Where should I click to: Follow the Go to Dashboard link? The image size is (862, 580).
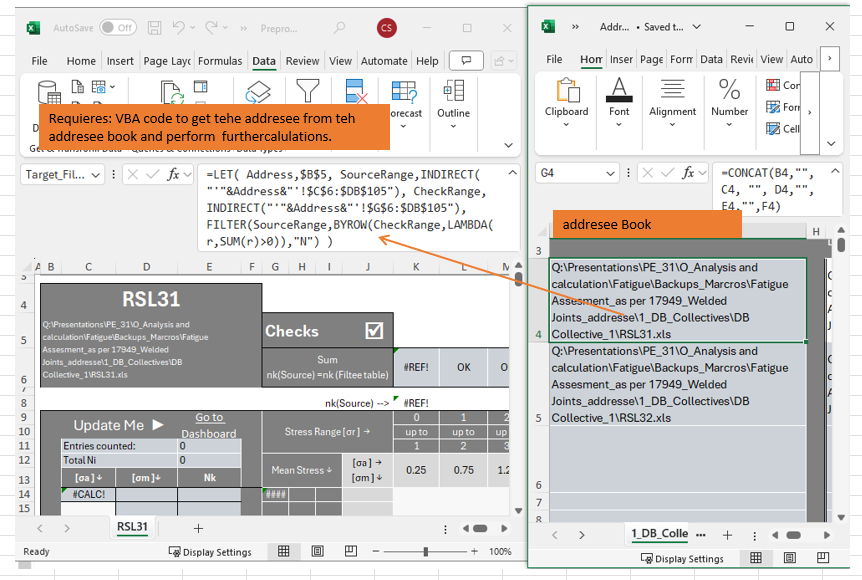click(209, 426)
